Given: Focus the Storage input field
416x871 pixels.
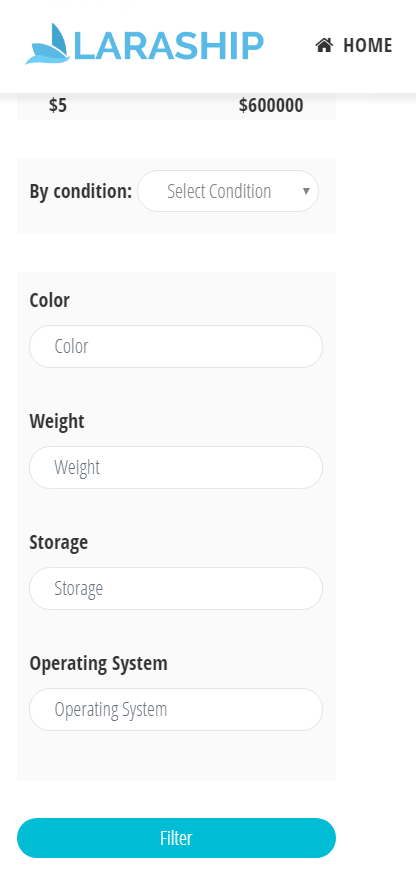Looking at the screenshot, I should [176, 588].
